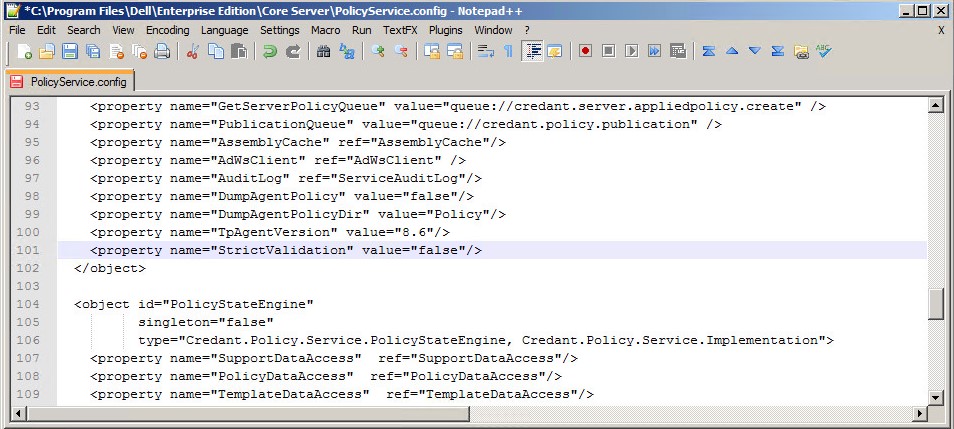Run macro multiple times icon
The width and height of the screenshot is (954, 429).
coord(655,52)
